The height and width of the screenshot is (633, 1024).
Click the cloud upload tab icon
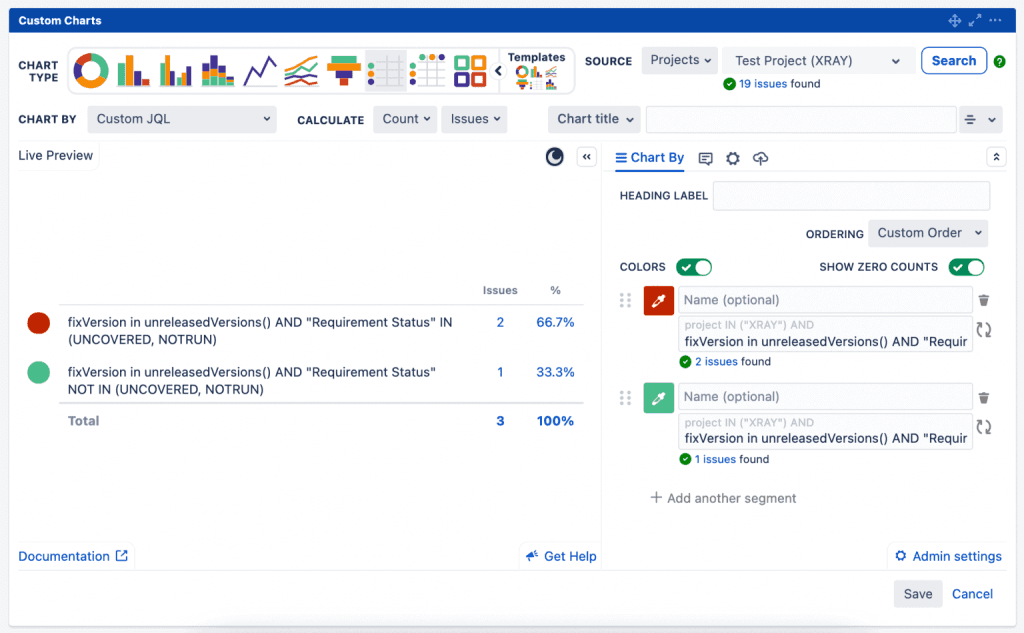coord(761,158)
